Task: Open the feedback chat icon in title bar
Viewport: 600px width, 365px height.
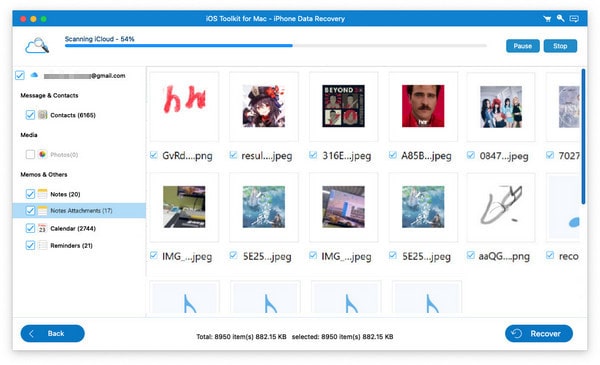Action: tap(574, 19)
